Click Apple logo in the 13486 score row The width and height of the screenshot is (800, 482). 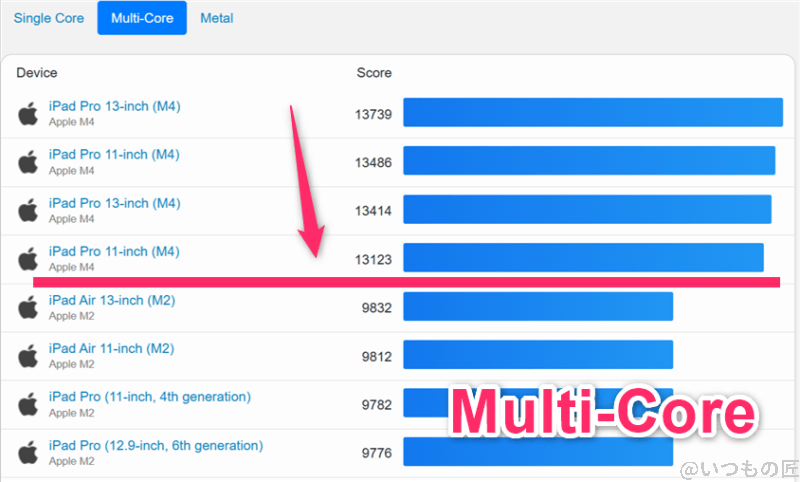tap(28, 161)
